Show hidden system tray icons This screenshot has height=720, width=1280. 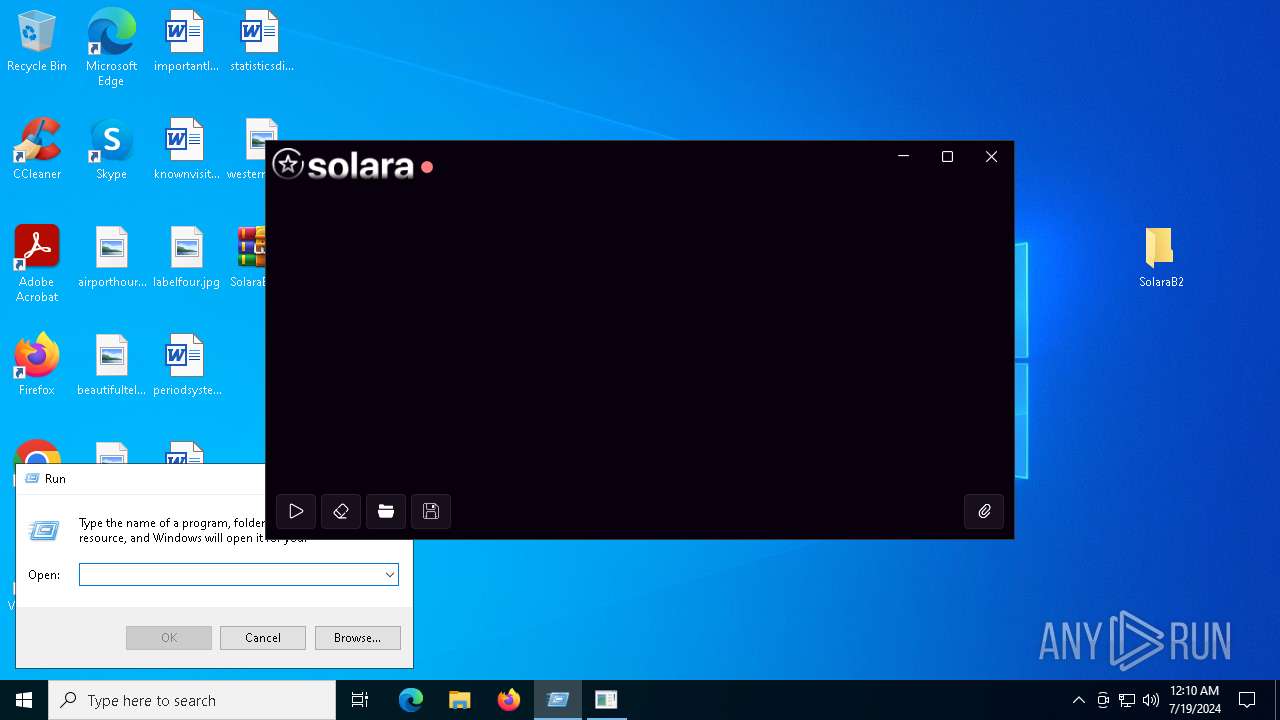pos(1078,700)
